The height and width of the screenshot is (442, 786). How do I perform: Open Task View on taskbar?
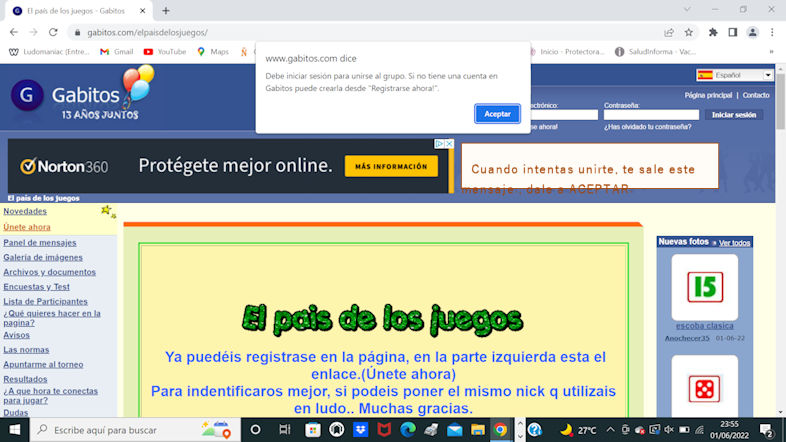285,429
